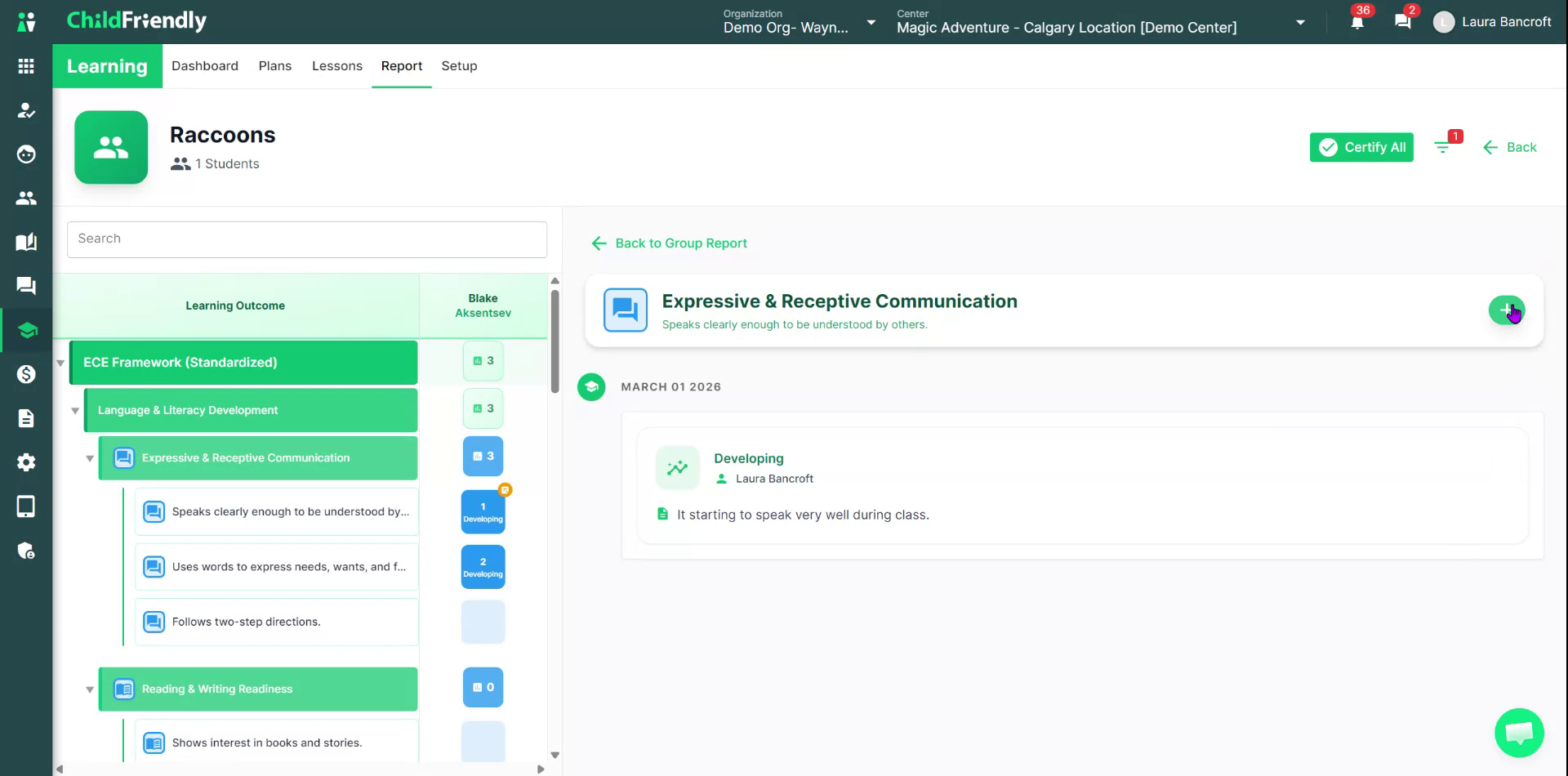The image size is (1568, 776).
Task: Select the '2 Developing' score cell
Action: (483, 567)
